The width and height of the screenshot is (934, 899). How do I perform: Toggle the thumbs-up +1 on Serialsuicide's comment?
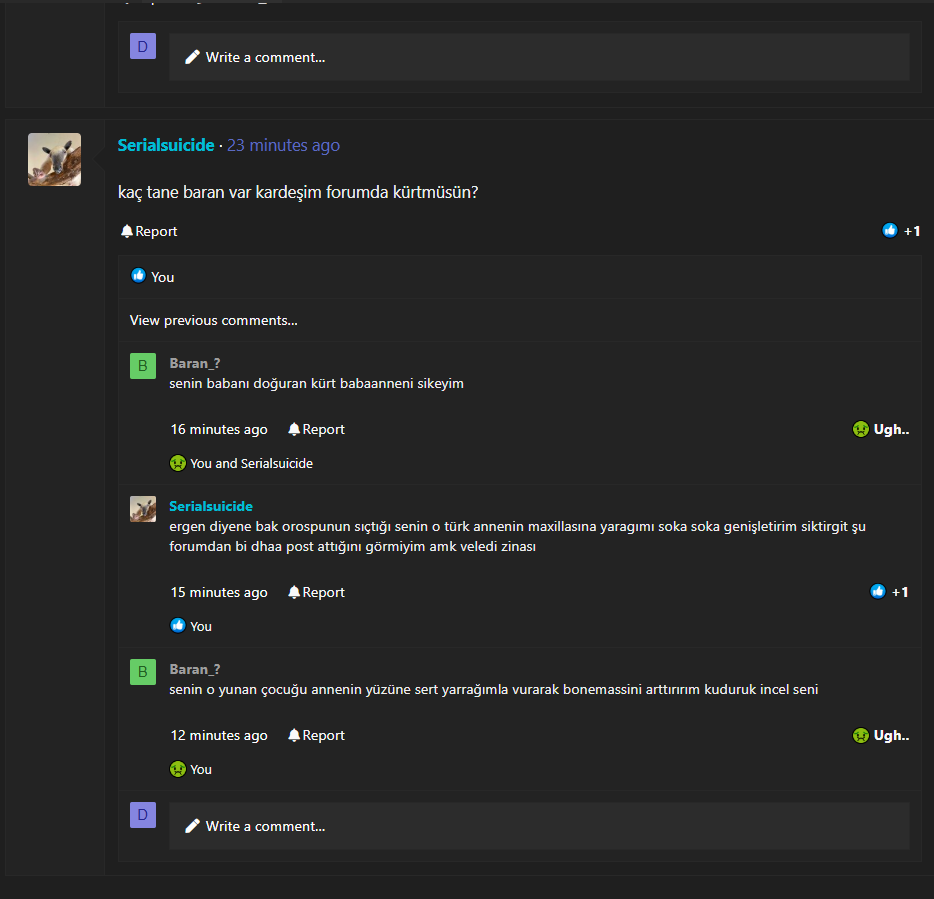[889, 592]
